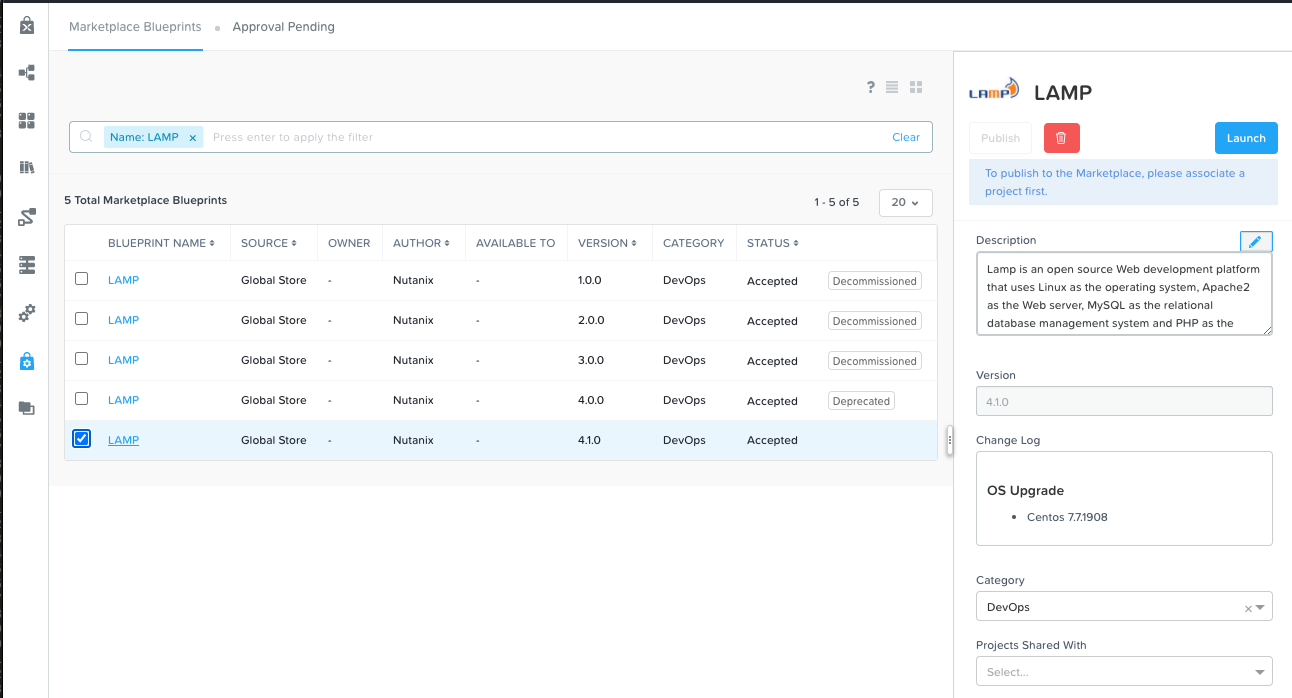Viewport: 1292px width, 698px height.
Task: Open the Runbooks flow sidebar icon
Action: click(x=27, y=217)
